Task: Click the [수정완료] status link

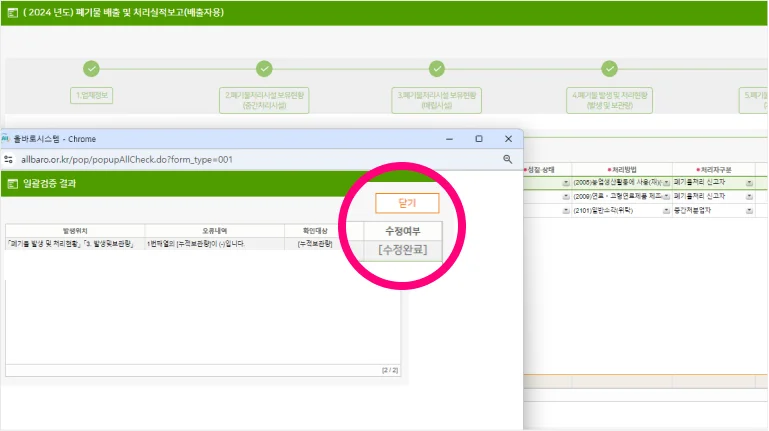Action: tap(402, 250)
